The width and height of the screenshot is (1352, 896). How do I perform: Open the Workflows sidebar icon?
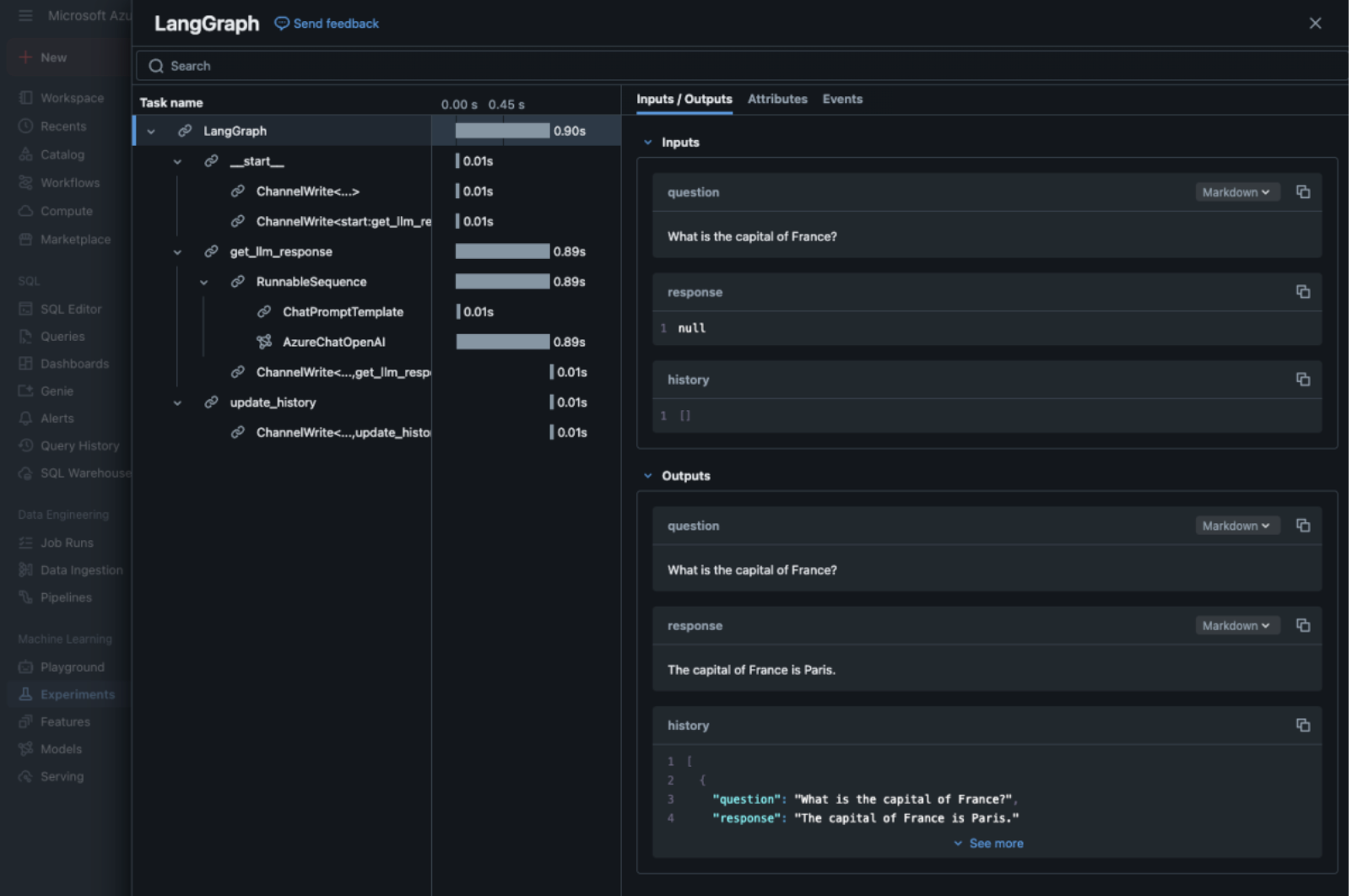[x=26, y=182]
